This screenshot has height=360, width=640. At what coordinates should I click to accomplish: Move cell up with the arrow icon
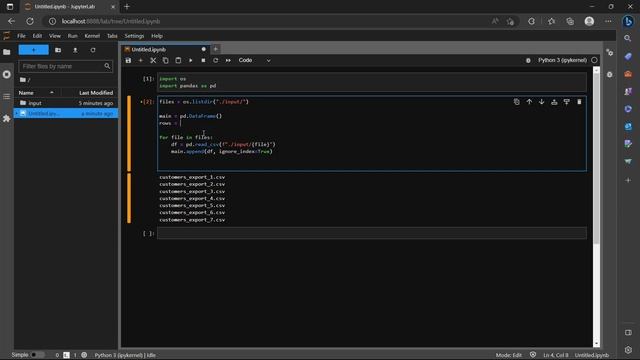point(529,102)
